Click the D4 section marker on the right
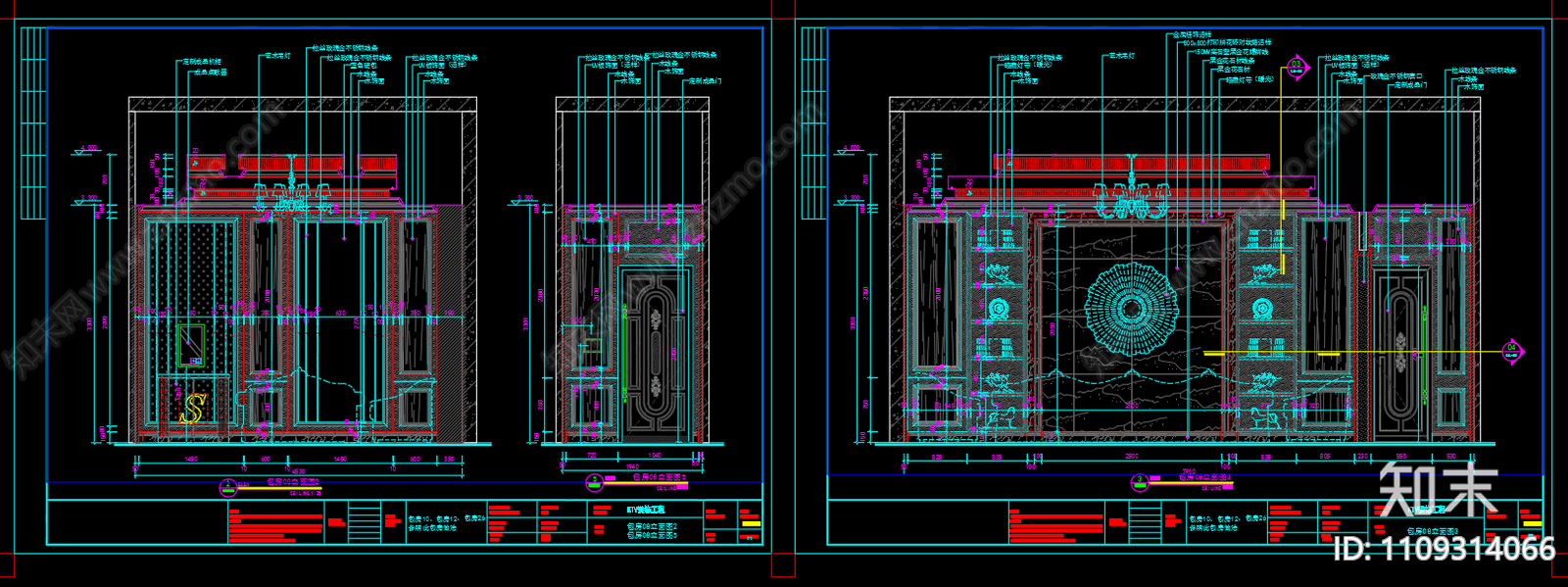Image resolution: width=1568 pixels, height=587 pixels. (1513, 351)
